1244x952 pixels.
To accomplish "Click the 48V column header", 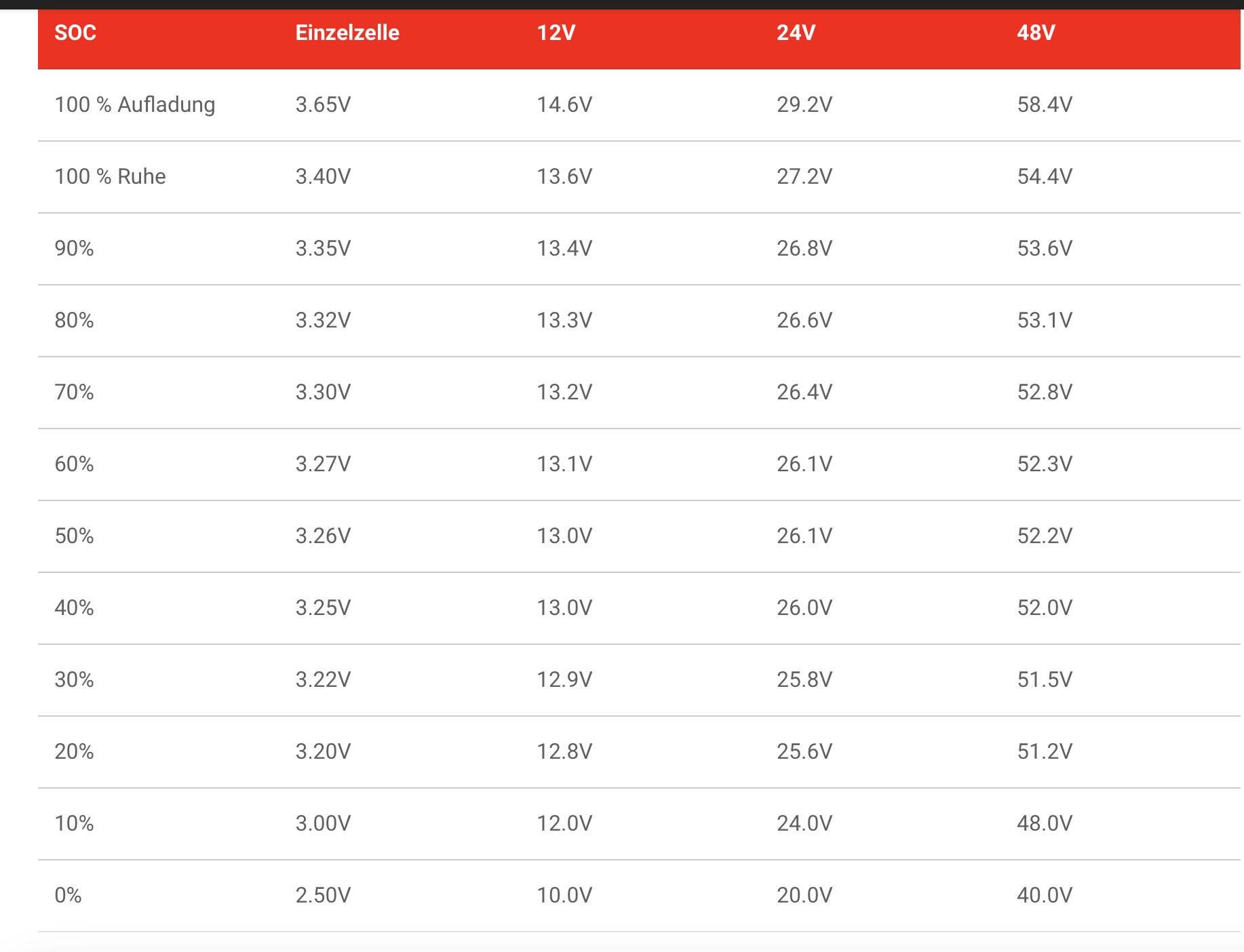I will (x=1036, y=33).
